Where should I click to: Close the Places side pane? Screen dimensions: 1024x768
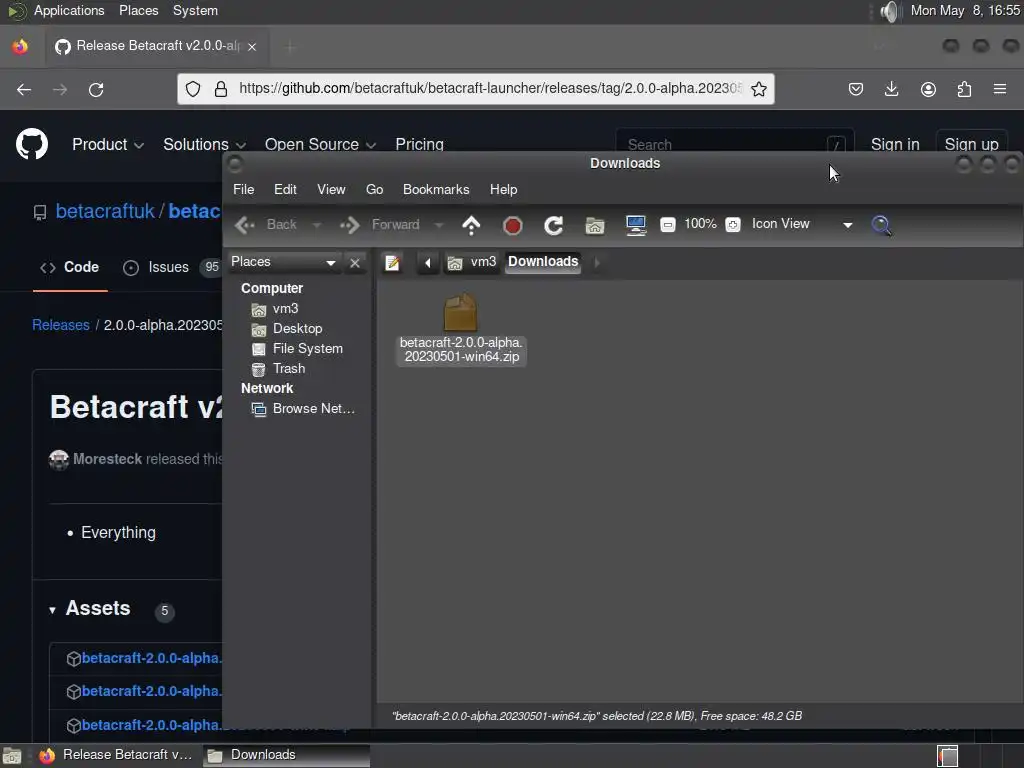click(x=355, y=263)
